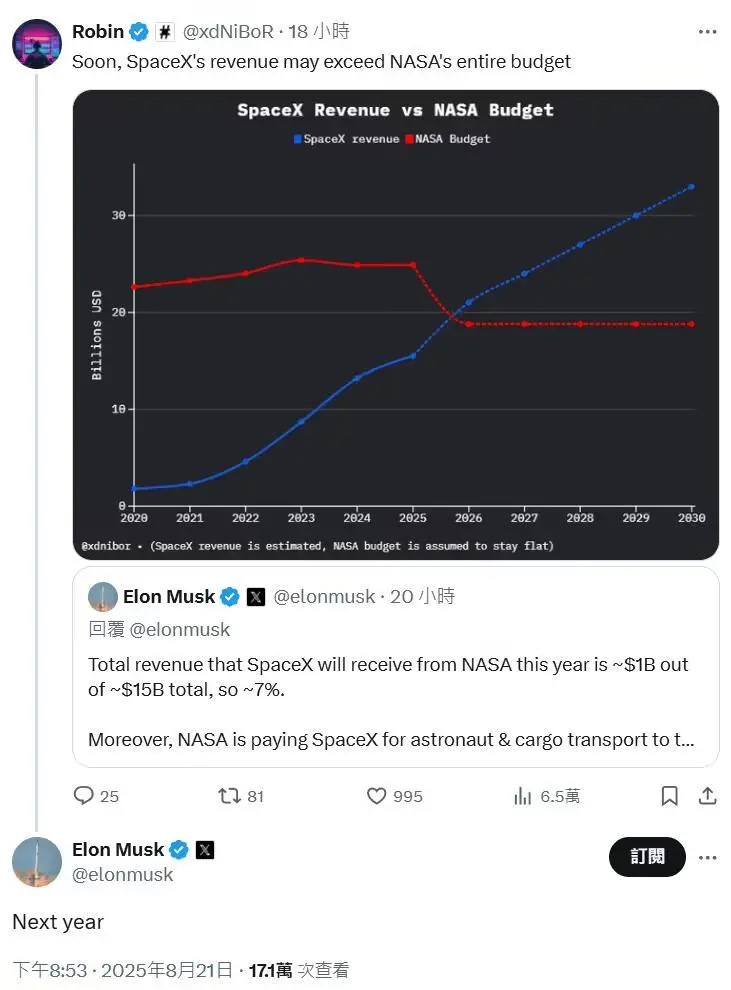Click the square badge next to Robin's handle

165,31
